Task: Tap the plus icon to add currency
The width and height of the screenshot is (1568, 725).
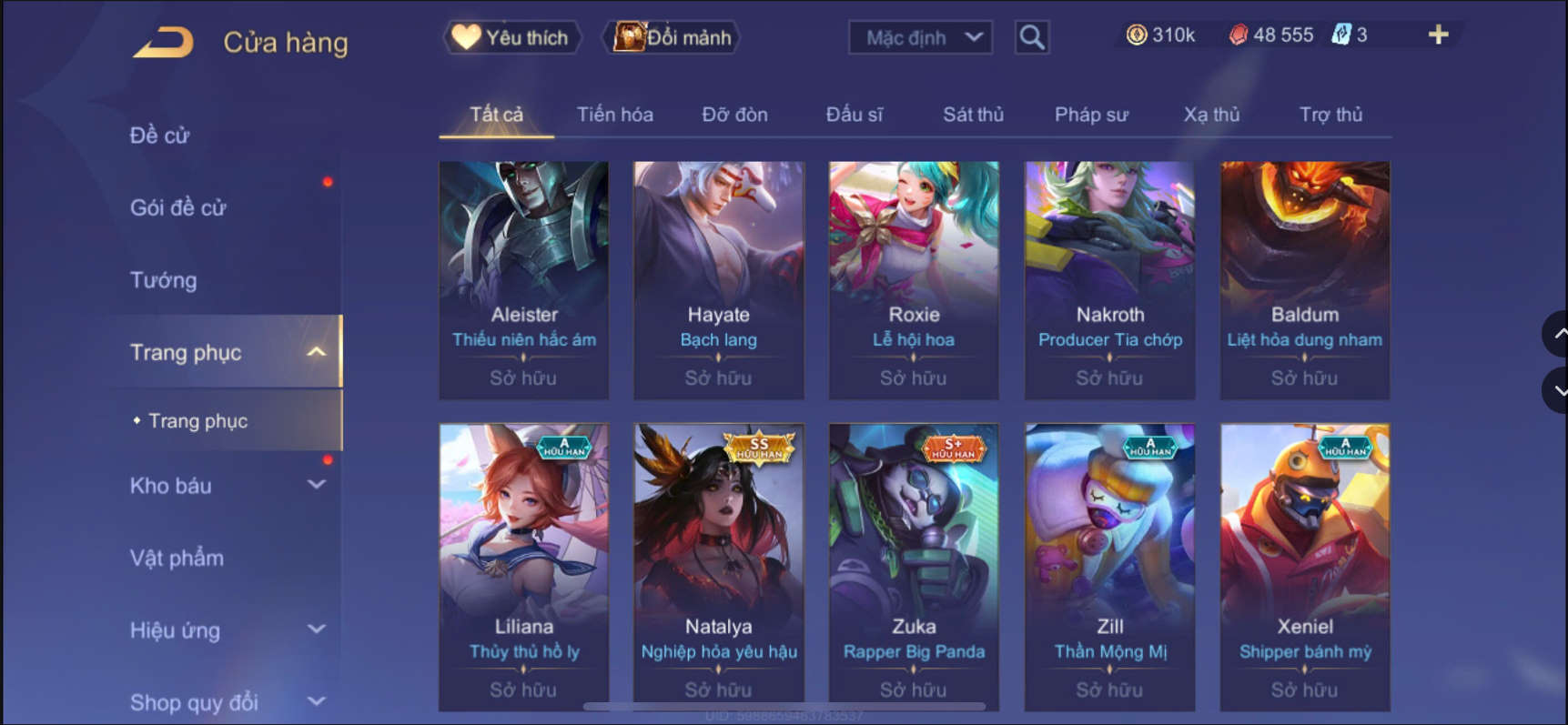Action: [x=1438, y=35]
